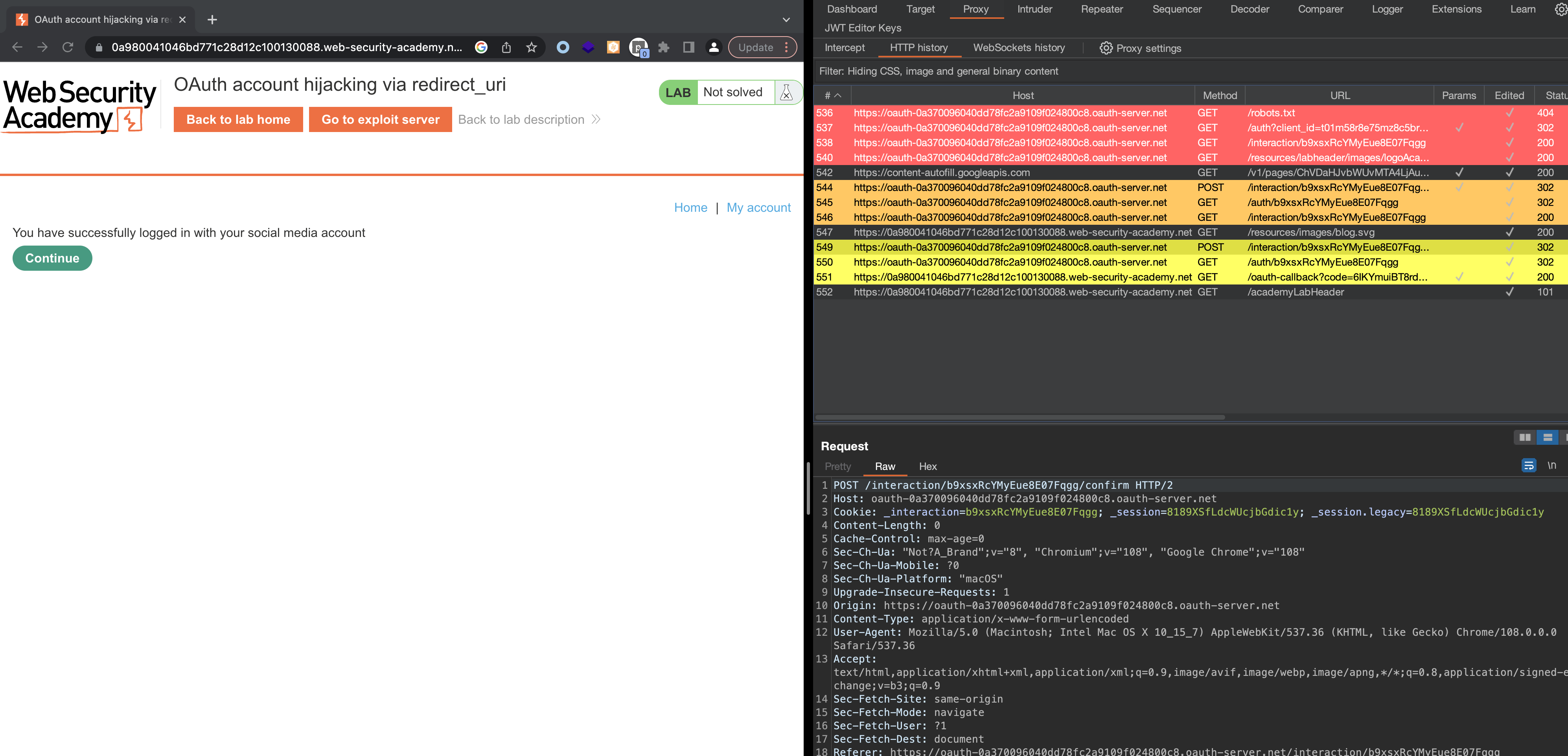1568x756 pixels.
Task: Reload the browser page
Action: 68,48
